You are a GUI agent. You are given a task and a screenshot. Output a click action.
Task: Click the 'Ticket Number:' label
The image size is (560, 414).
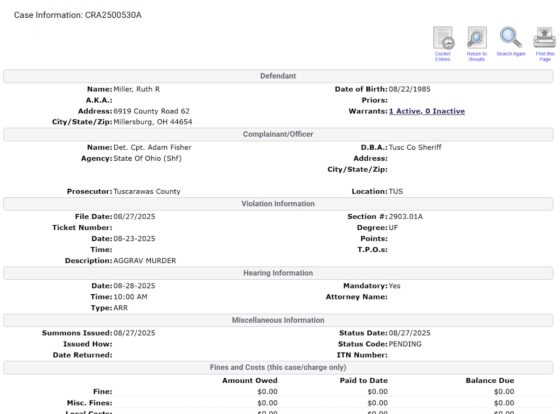coord(82,228)
